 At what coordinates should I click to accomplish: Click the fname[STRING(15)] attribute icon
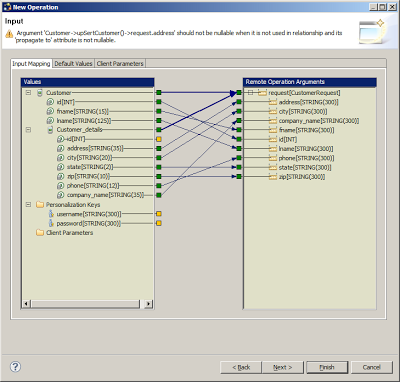(50, 111)
